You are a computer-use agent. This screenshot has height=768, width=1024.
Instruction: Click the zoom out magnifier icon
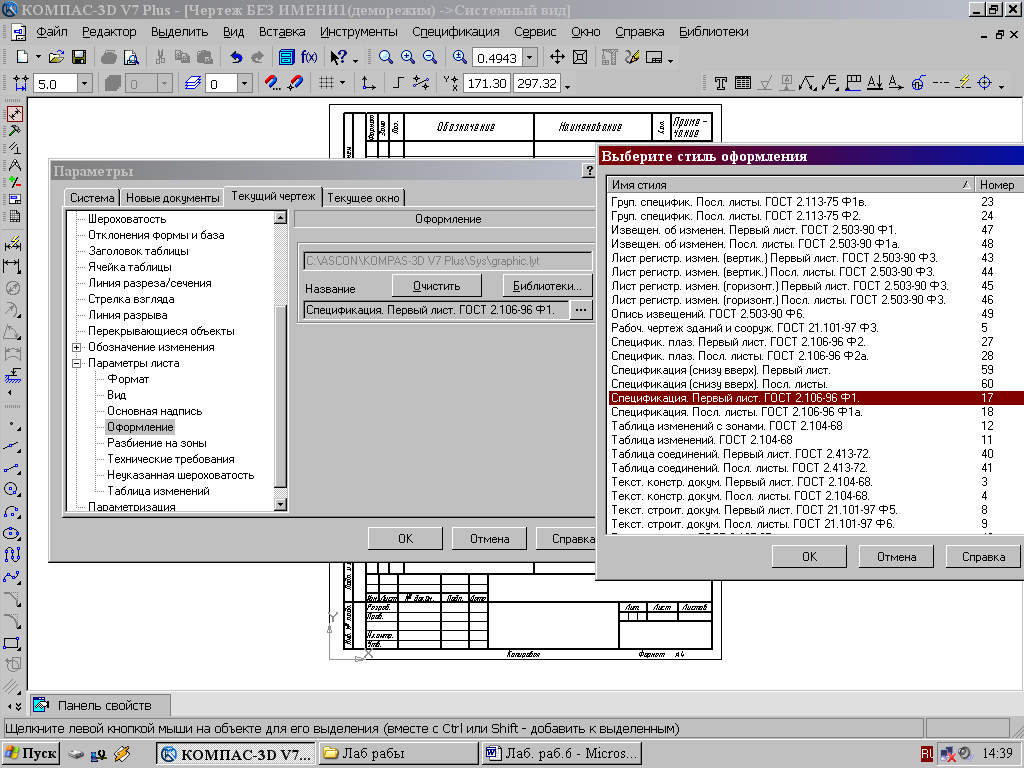coord(430,57)
